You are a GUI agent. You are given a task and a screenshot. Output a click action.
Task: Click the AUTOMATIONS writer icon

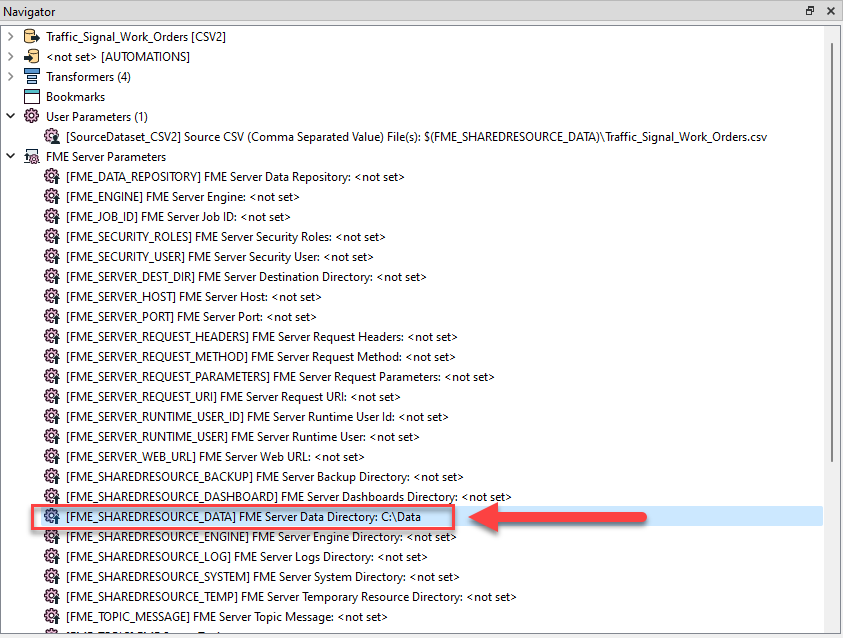pos(32,56)
